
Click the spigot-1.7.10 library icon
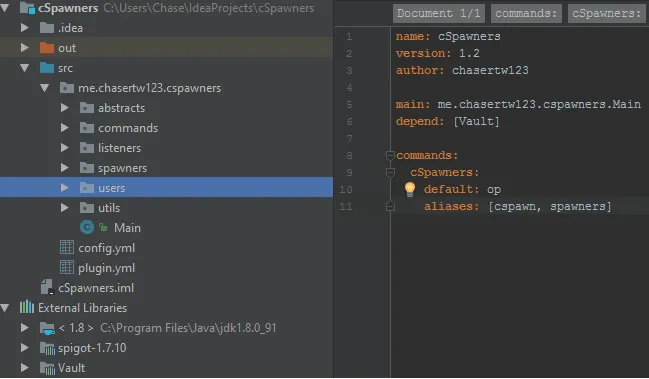point(47,348)
